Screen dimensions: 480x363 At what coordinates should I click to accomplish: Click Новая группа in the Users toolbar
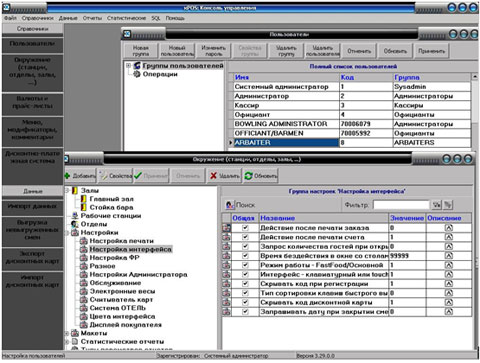coord(141,51)
